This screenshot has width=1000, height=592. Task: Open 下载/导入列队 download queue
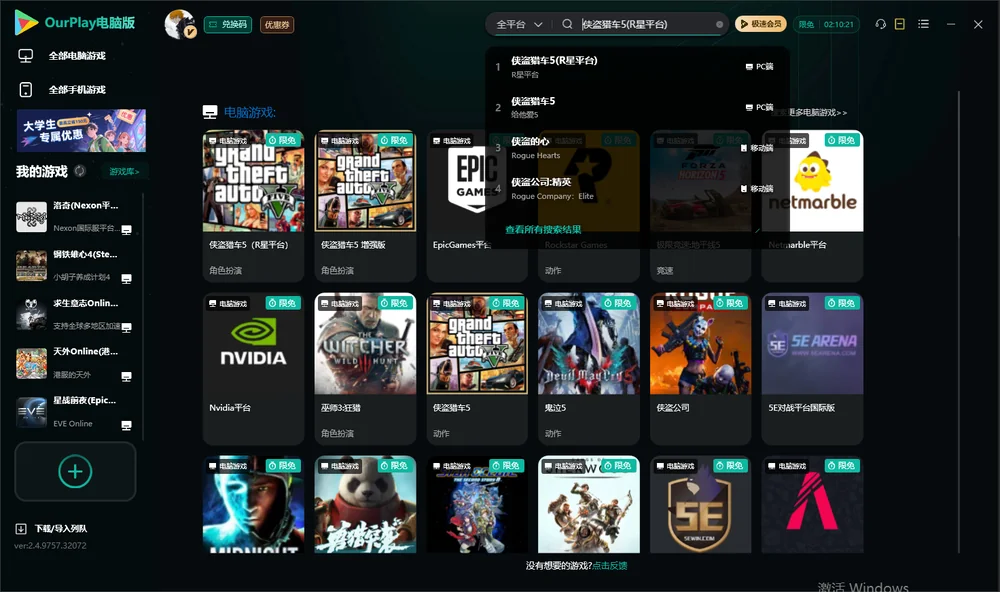tap(51, 528)
